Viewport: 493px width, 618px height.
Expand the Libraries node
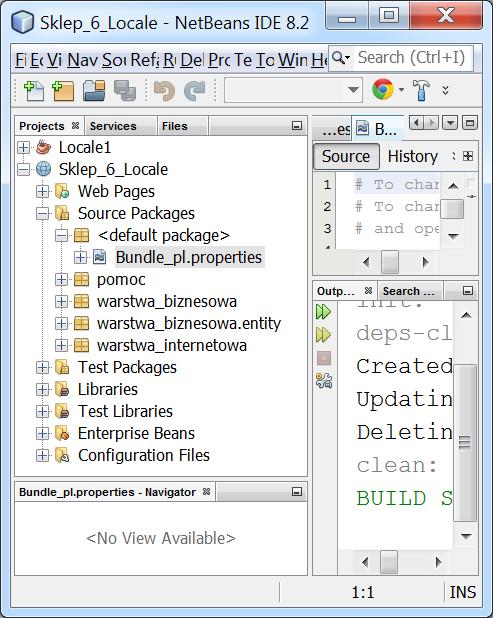42,389
